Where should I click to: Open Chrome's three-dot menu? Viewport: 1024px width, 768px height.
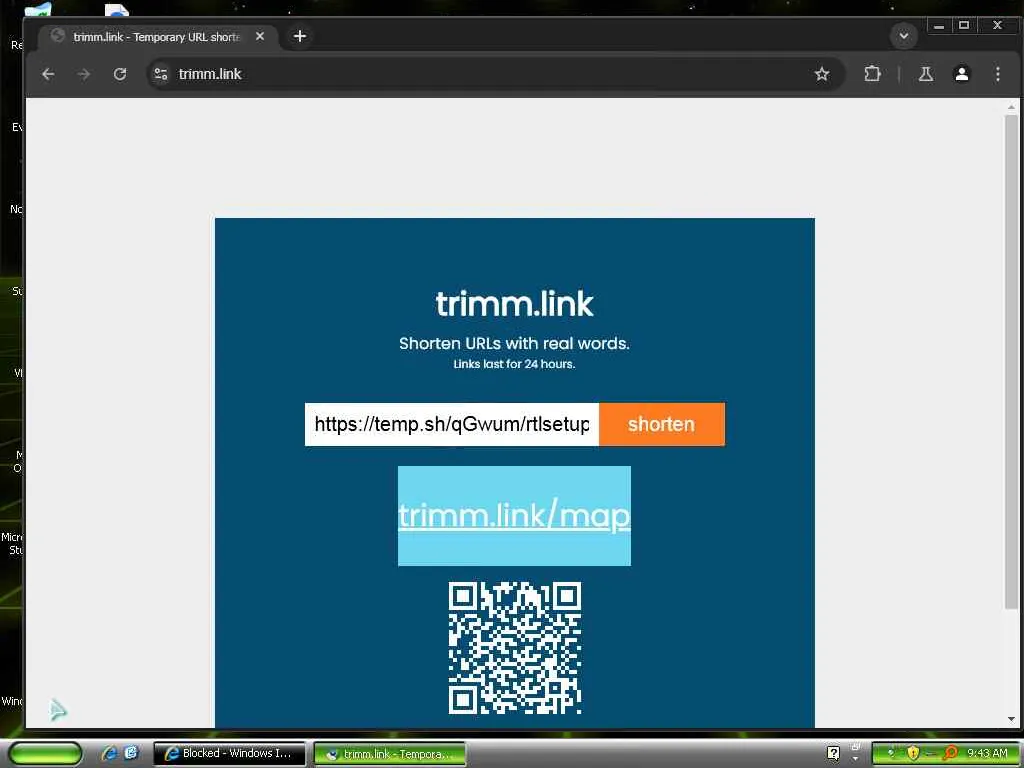997,74
